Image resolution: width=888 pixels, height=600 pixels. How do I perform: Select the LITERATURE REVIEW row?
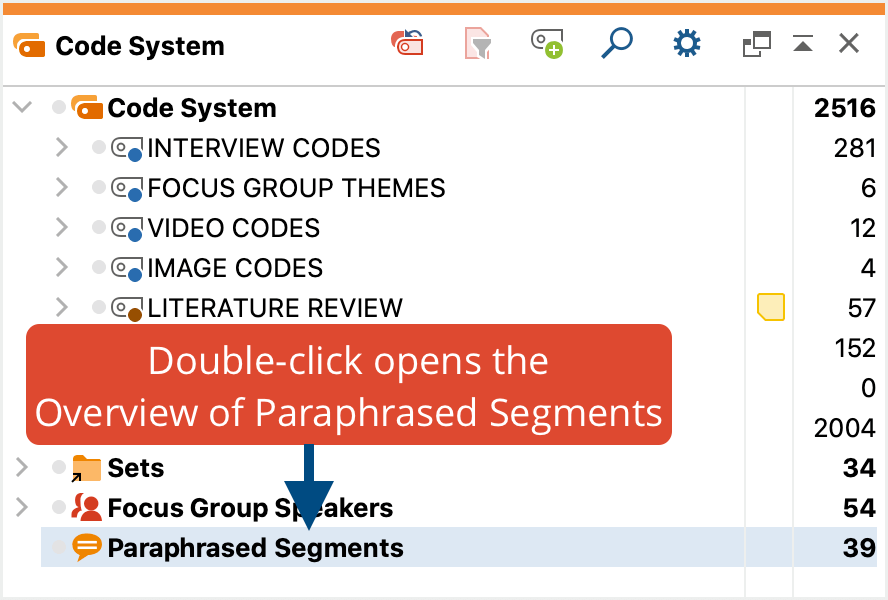click(444, 308)
